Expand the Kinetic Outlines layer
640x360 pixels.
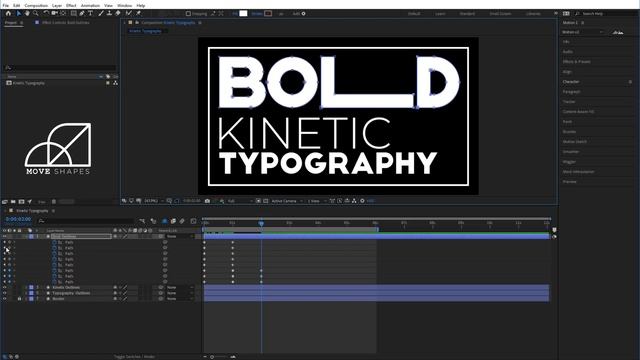point(26,287)
